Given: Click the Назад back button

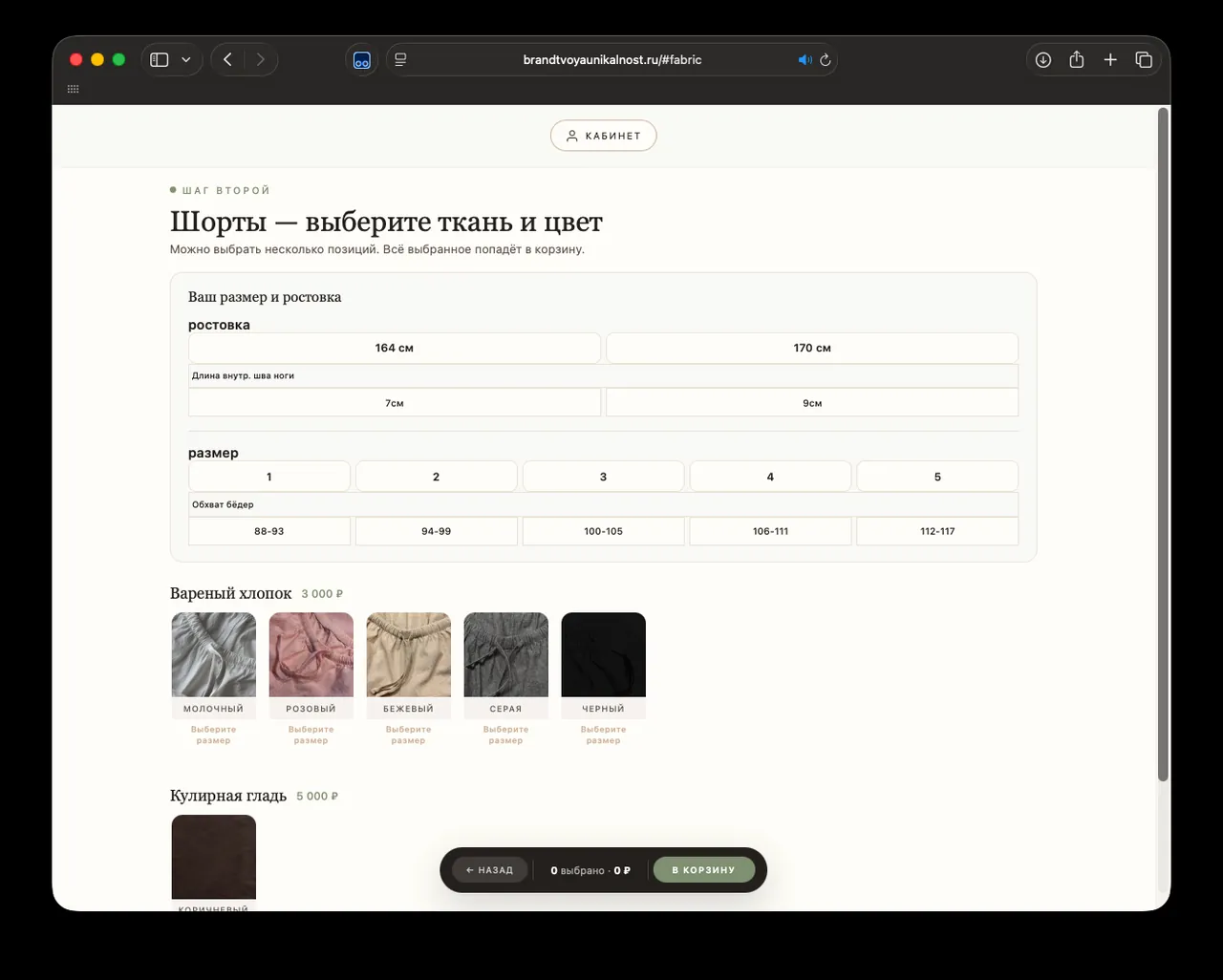Looking at the screenshot, I should point(490,870).
